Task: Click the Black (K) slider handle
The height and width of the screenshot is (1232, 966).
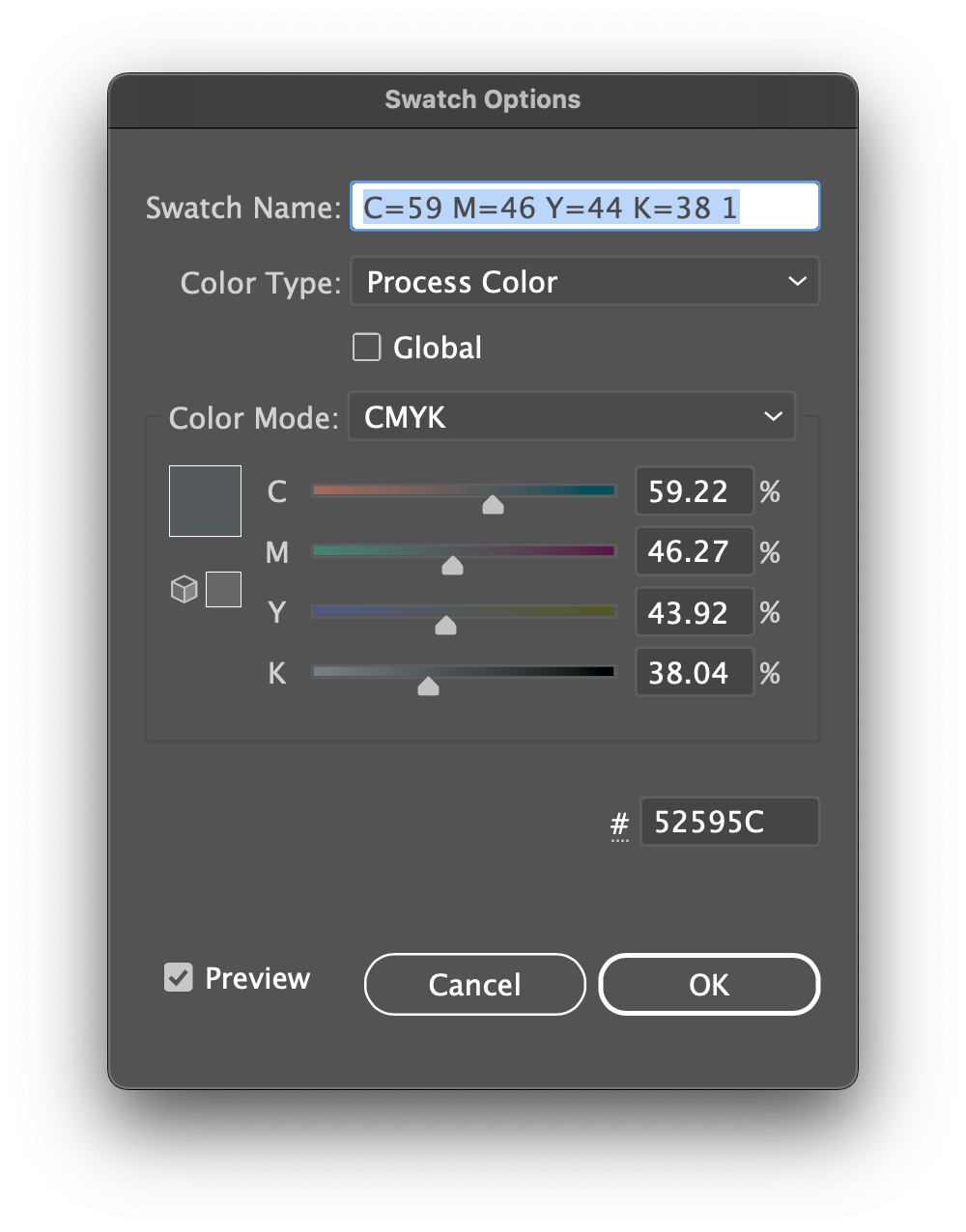Action: [x=428, y=686]
